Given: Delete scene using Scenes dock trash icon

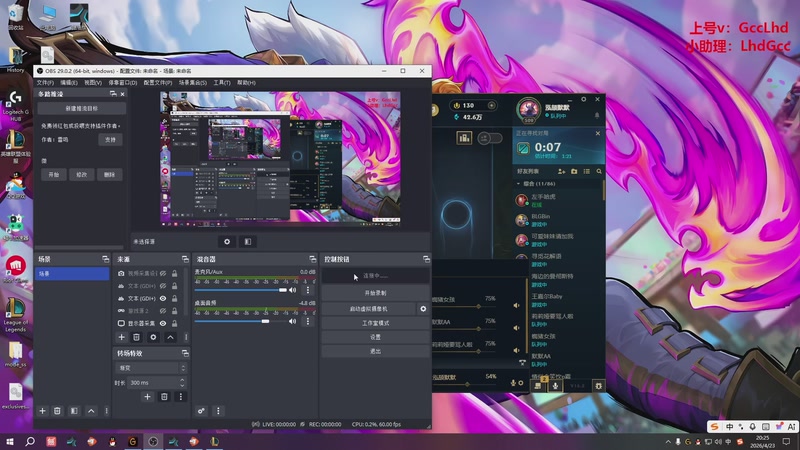Looking at the screenshot, I should [x=57, y=411].
